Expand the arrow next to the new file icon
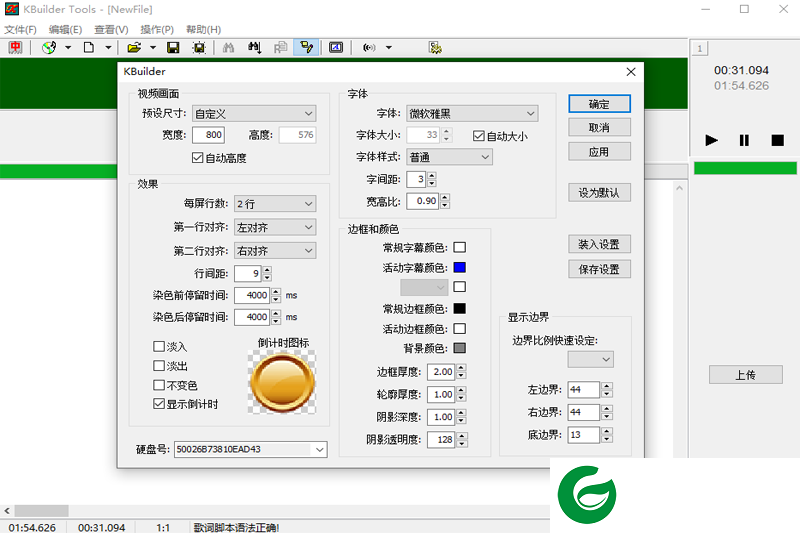This screenshot has width=800, height=533. point(108,47)
